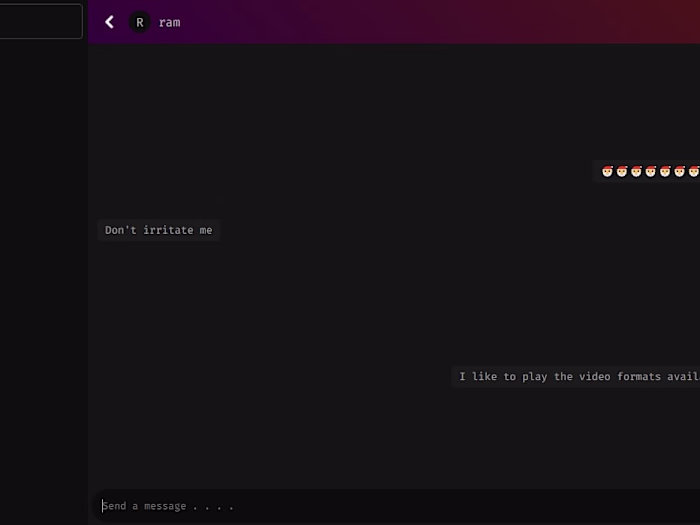Image resolution: width=700 pixels, height=525 pixels.
Task: Click the fourth Santa emoji in the row
Action: [650, 171]
